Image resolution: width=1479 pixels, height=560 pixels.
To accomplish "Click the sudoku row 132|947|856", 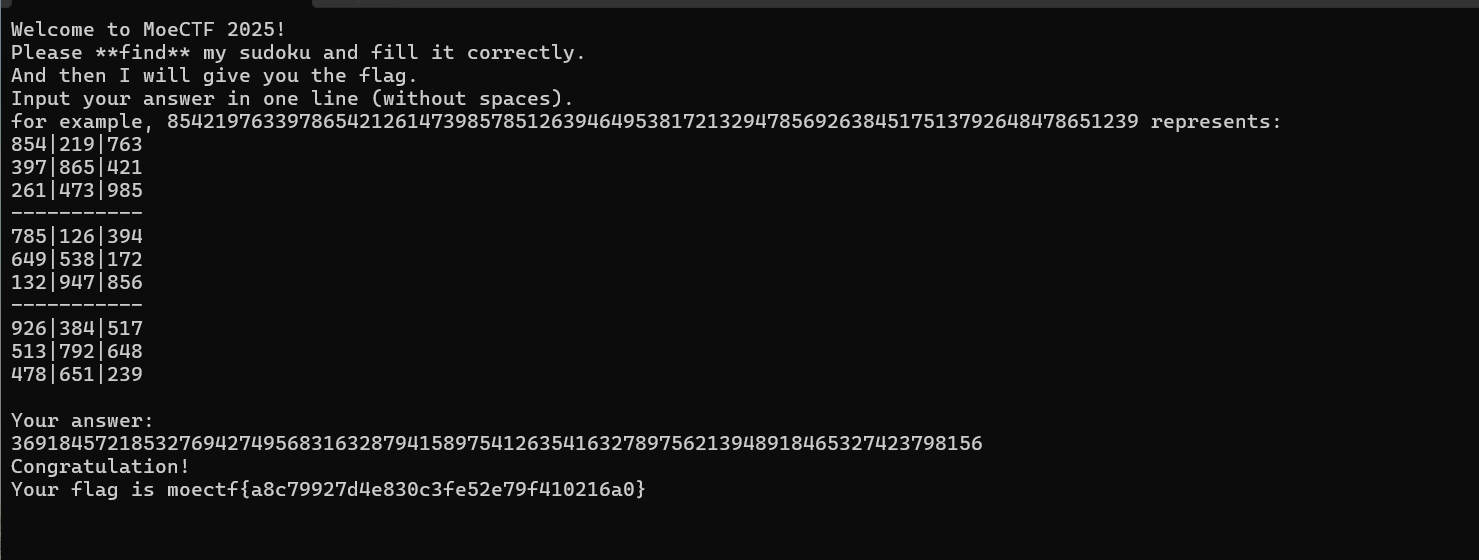I will click(77, 283).
